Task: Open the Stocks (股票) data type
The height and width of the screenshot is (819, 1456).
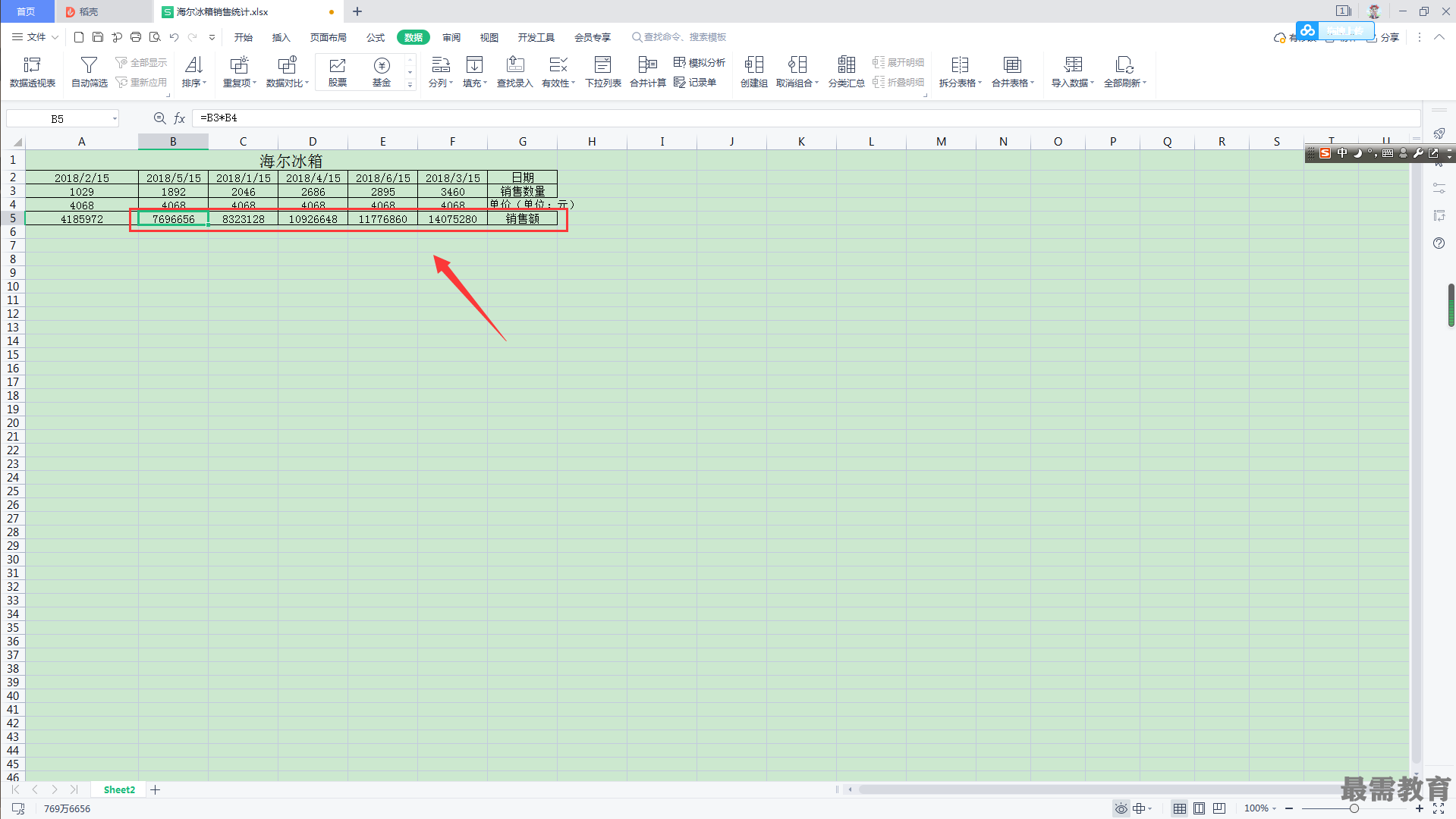Action: pos(338,72)
